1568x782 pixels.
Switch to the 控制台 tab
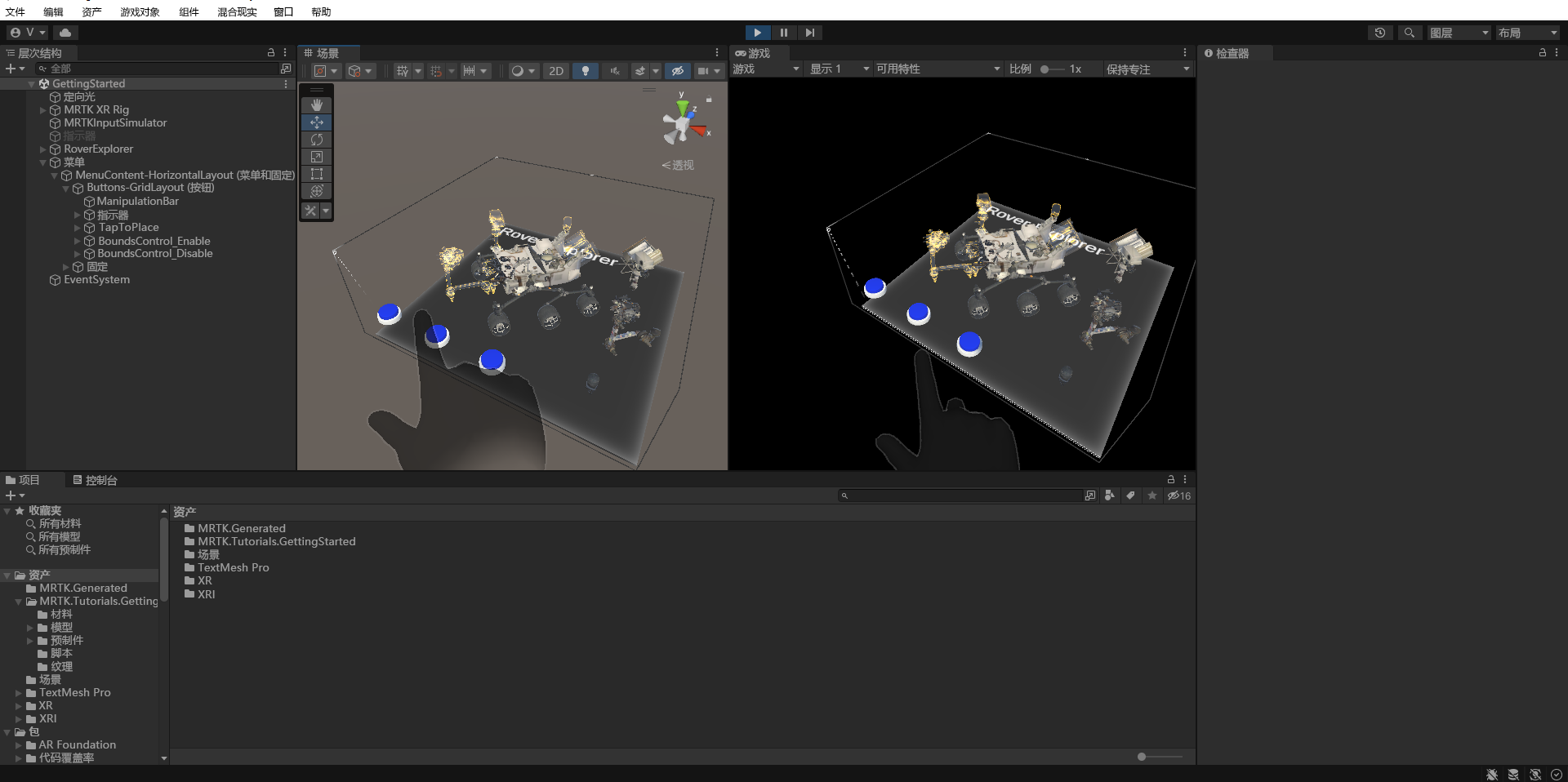coord(100,480)
